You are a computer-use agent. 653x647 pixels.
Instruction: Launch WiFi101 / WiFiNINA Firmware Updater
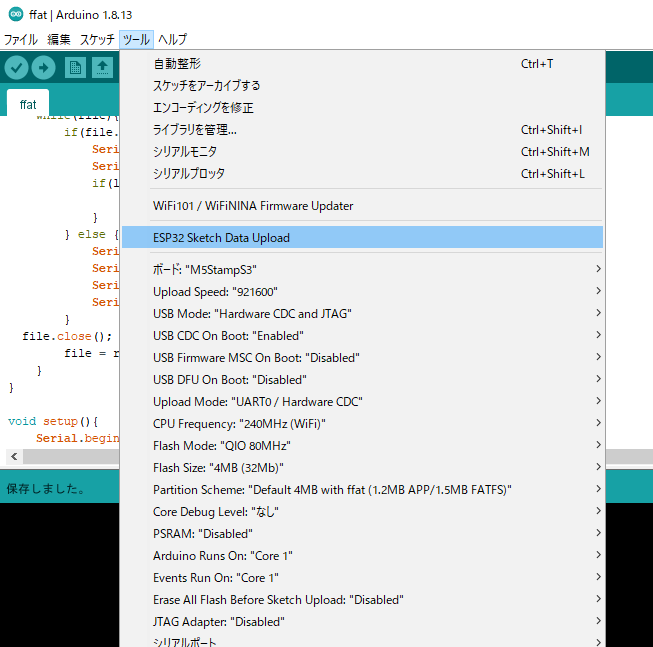tap(362, 206)
